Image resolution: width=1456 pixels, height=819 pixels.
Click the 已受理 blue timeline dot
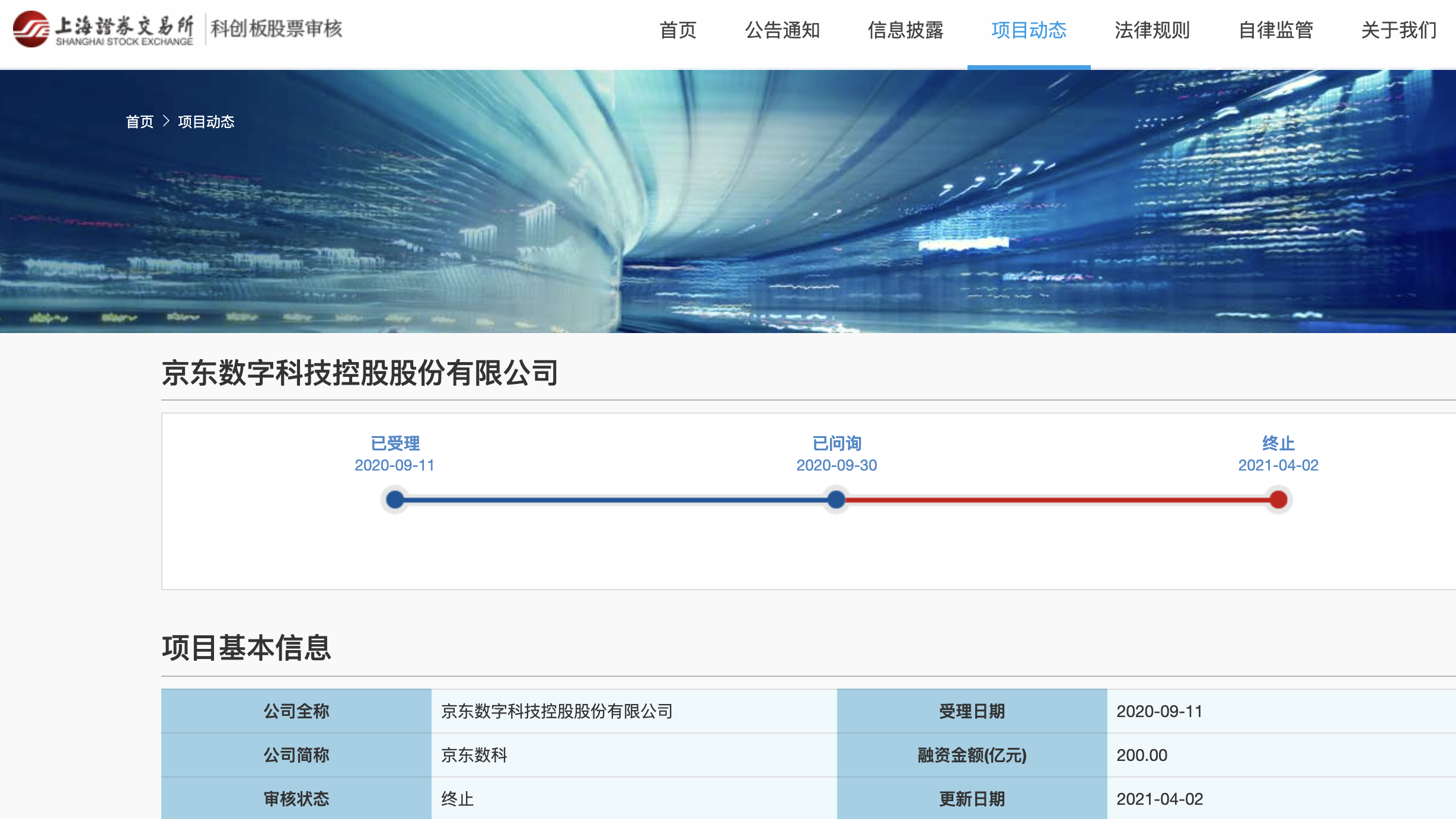click(x=395, y=500)
